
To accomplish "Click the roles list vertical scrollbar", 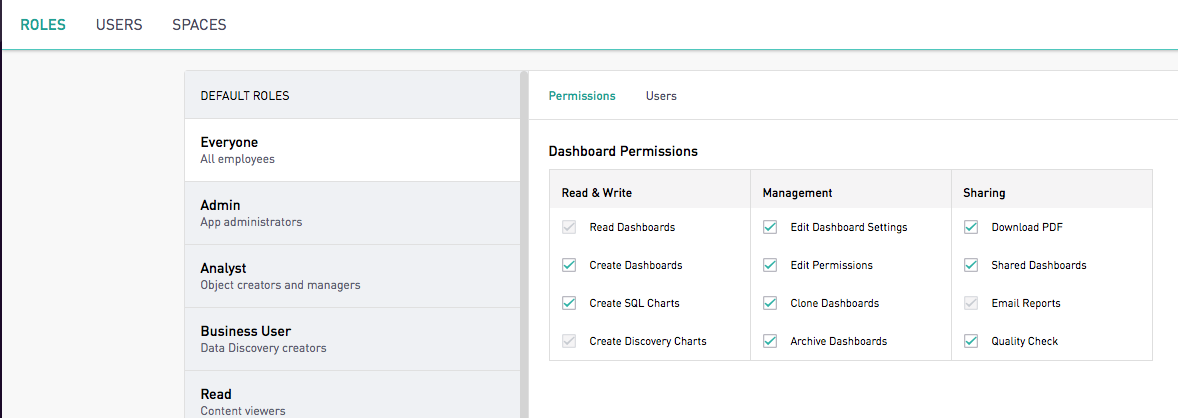I will (x=524, y=244).
